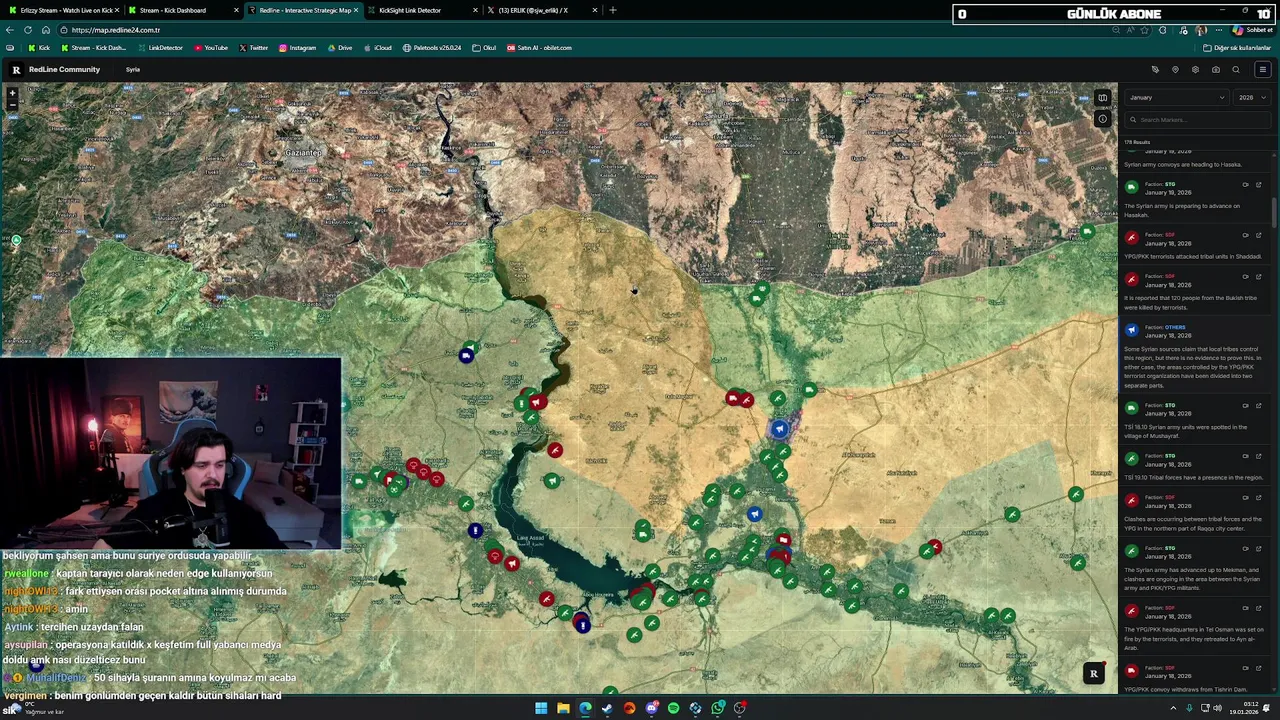
Task: Switch to the ERLIK X tab
Action: pos(540,10)
